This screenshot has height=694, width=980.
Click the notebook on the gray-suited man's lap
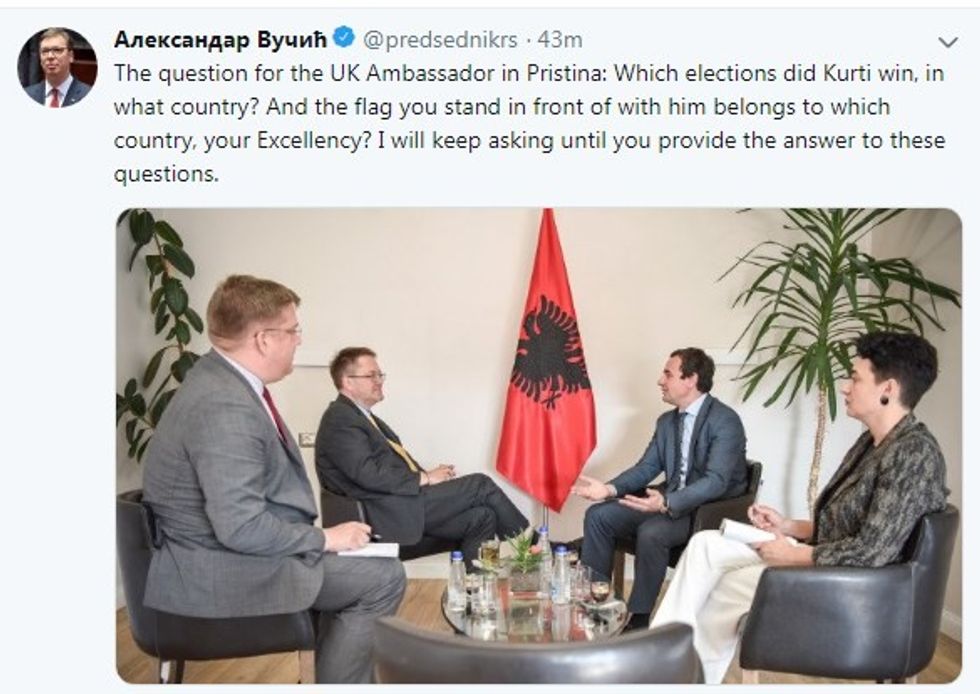368,549
